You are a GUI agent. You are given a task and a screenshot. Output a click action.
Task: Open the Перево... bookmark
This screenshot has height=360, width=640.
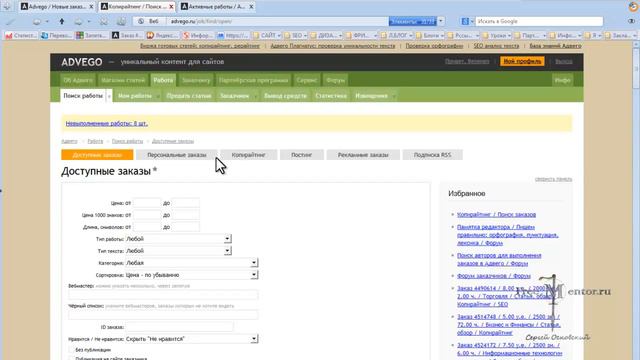56,36
